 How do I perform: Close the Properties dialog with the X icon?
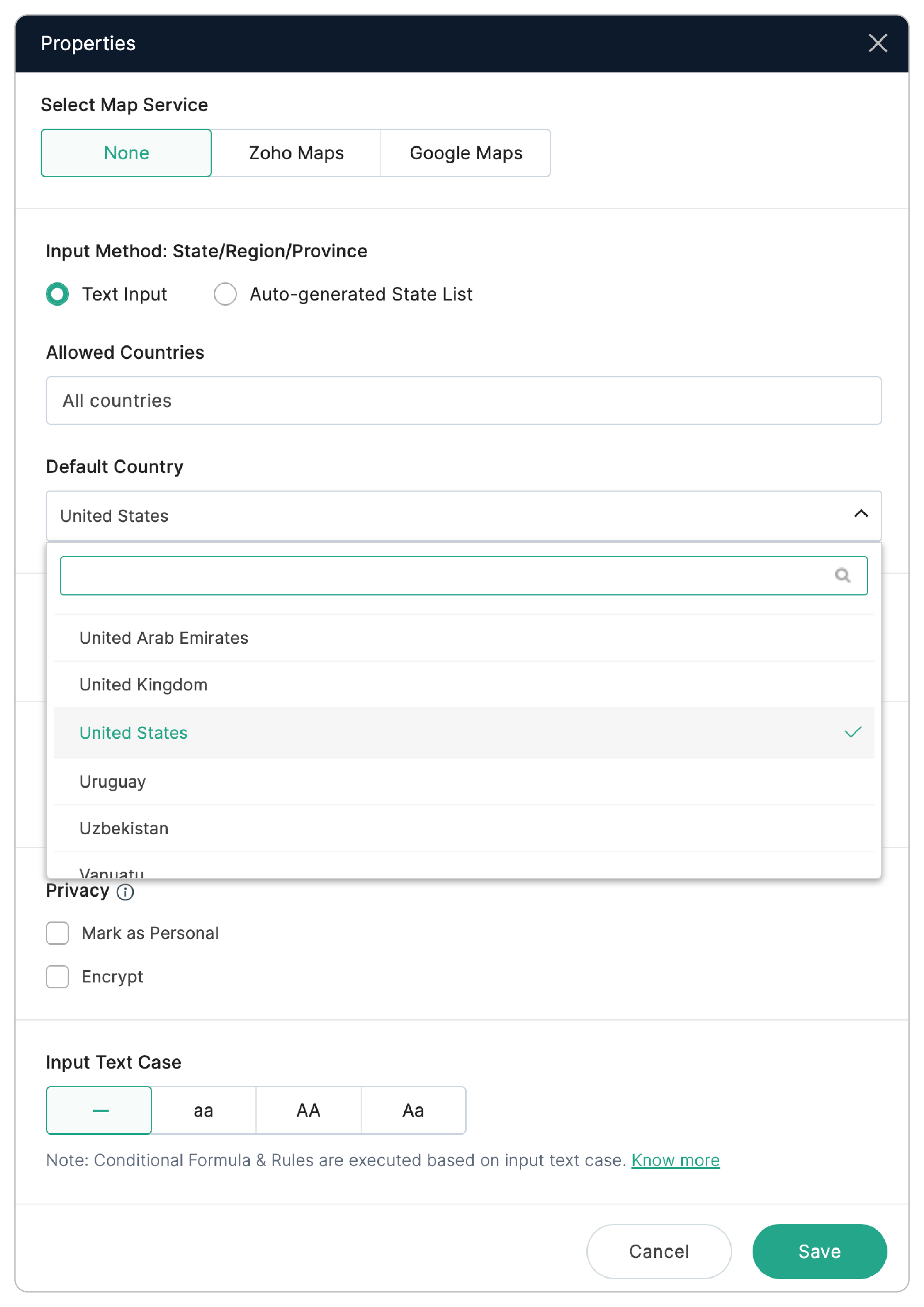(x=877, y=43)
